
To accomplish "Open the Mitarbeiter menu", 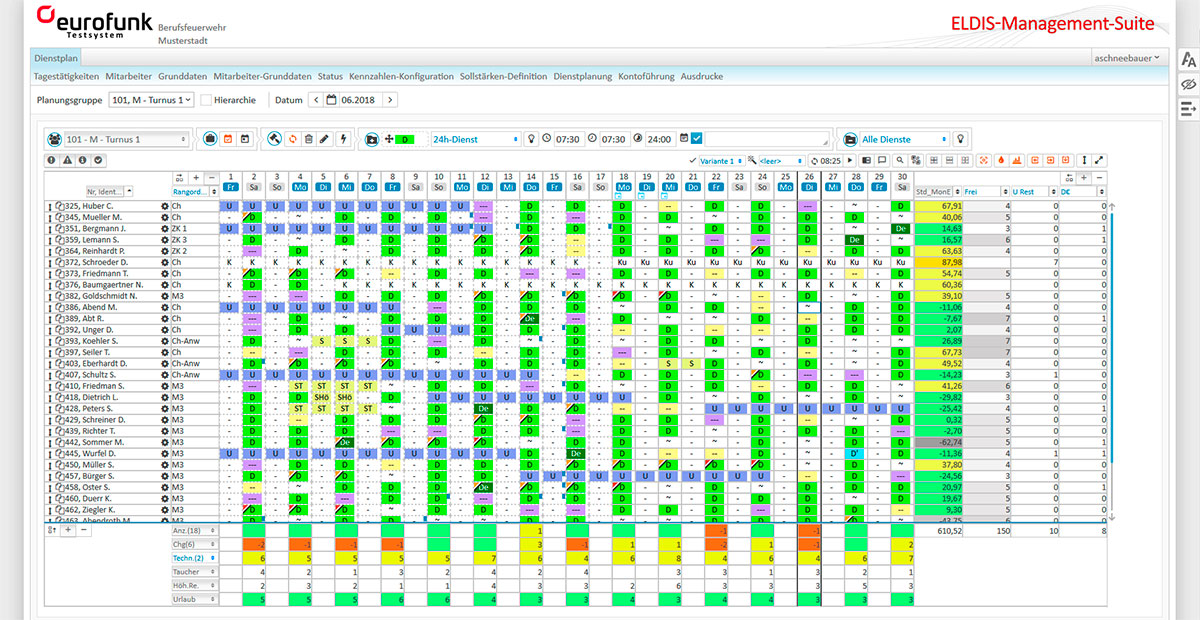I will click(128, 76).
